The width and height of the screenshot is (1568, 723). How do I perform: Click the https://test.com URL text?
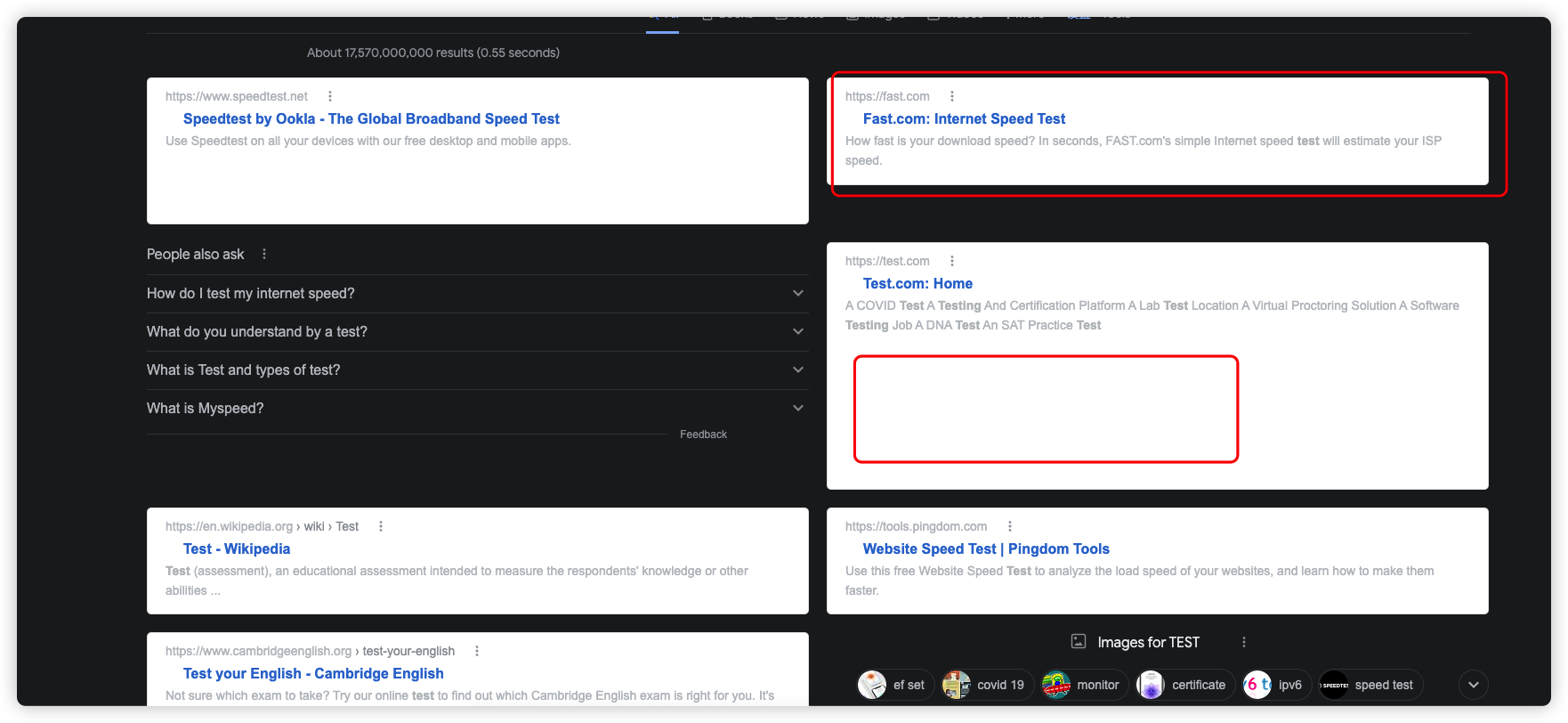click(x=887, y=261)
